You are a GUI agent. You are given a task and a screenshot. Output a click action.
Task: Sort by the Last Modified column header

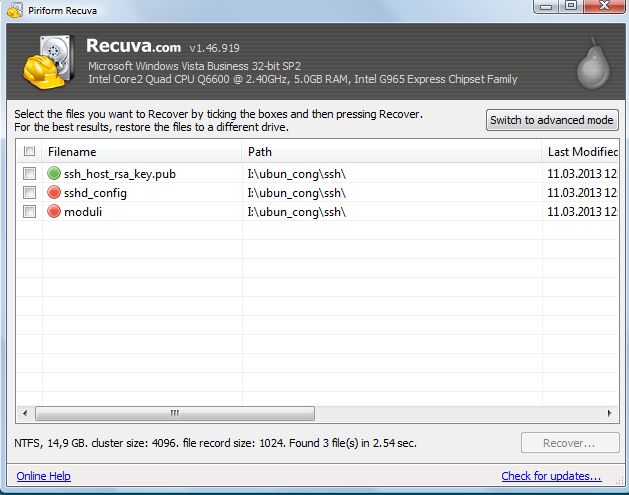tap(580, 152)
